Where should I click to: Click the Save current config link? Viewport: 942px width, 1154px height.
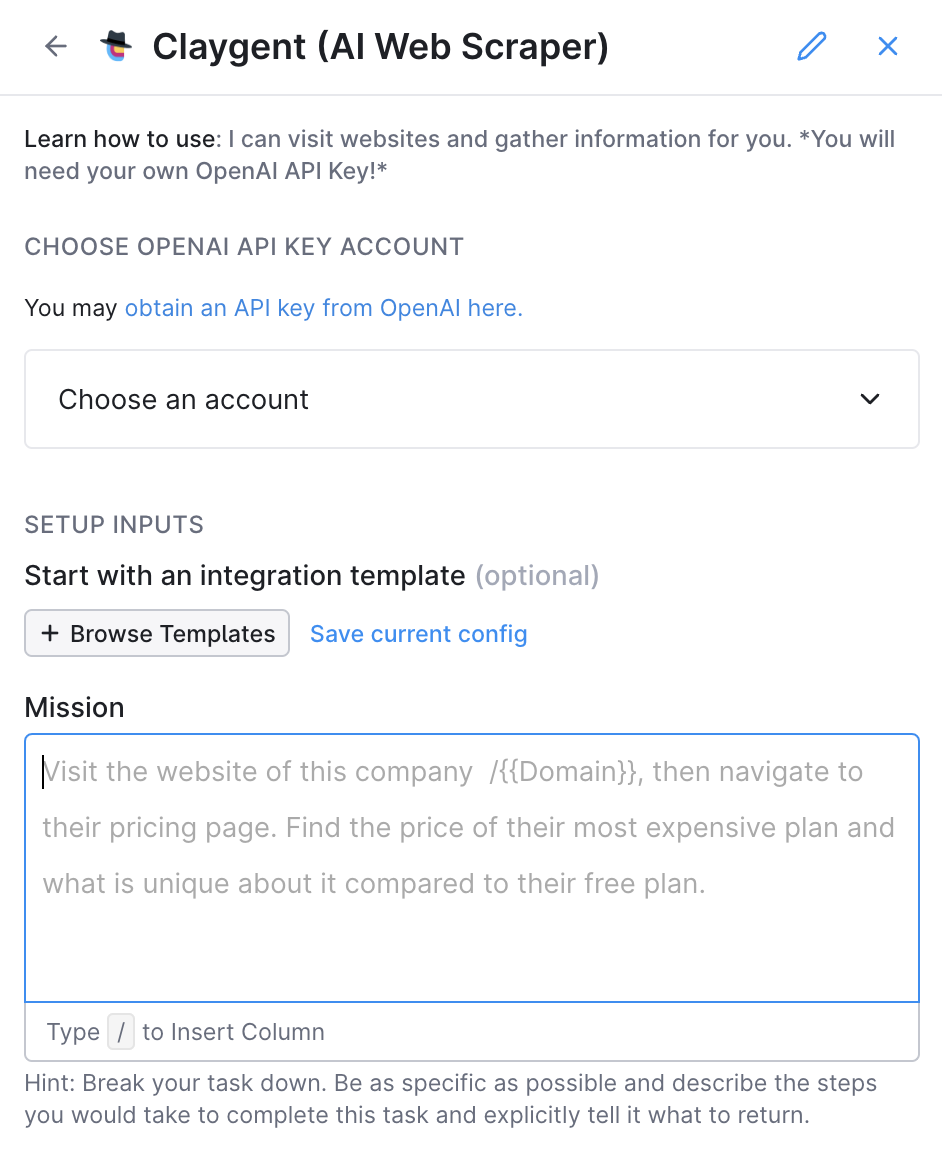tap(418, 634)
